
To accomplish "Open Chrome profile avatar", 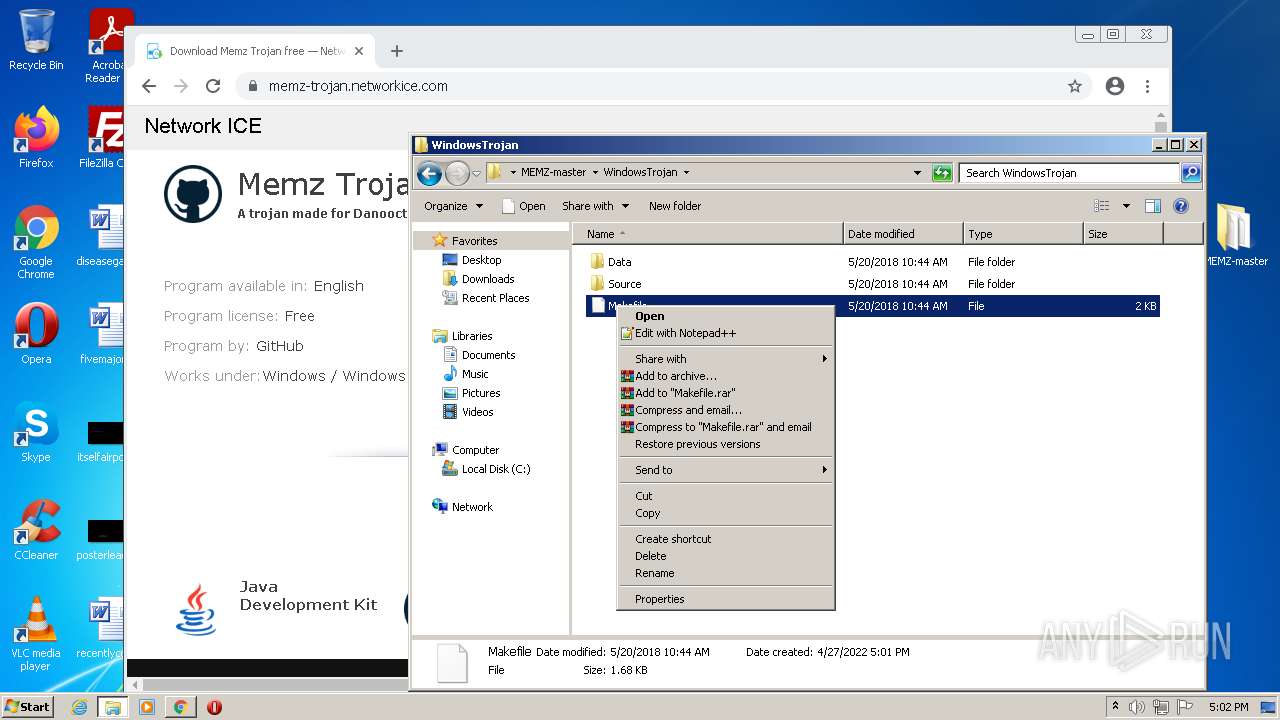I will point(1115,86).
